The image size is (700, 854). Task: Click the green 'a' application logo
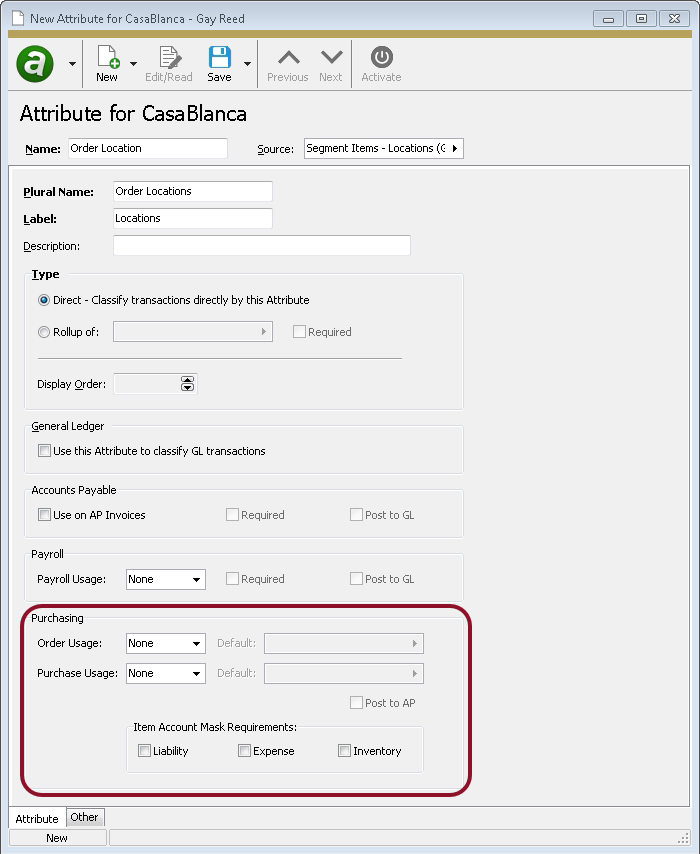click(x=33, y=63)
